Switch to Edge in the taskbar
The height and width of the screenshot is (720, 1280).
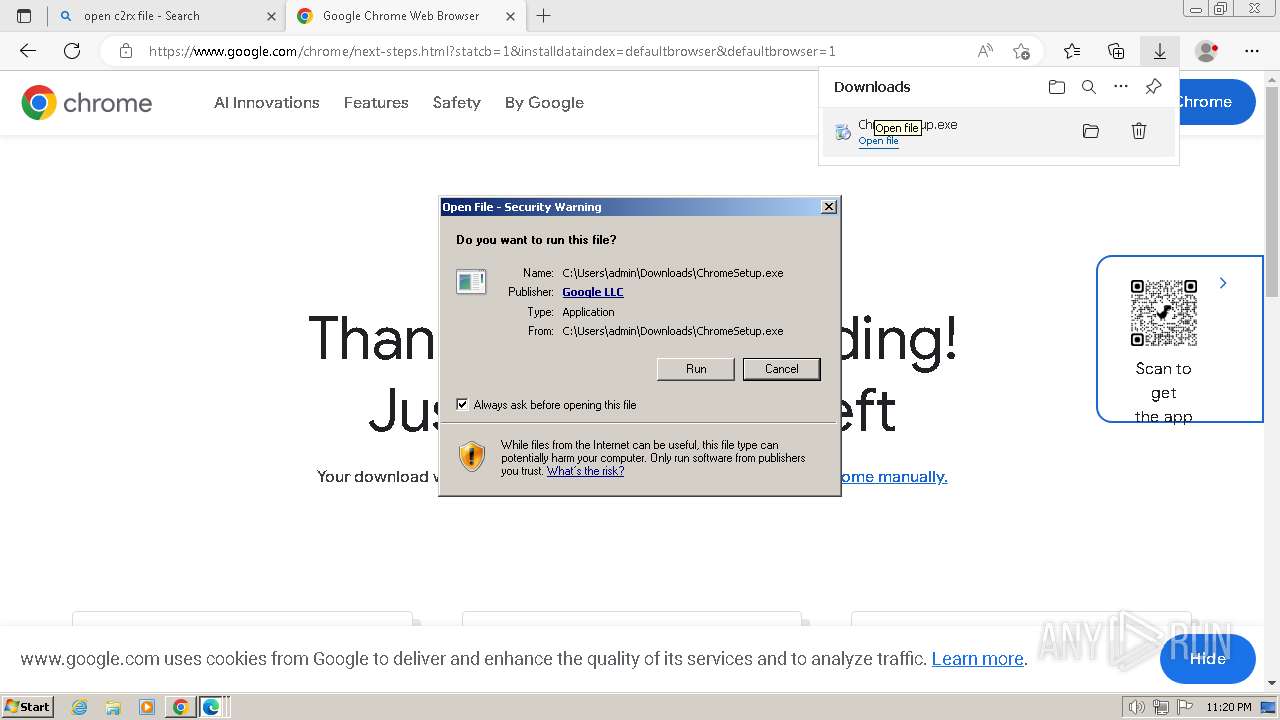click(x=211, y=707)
